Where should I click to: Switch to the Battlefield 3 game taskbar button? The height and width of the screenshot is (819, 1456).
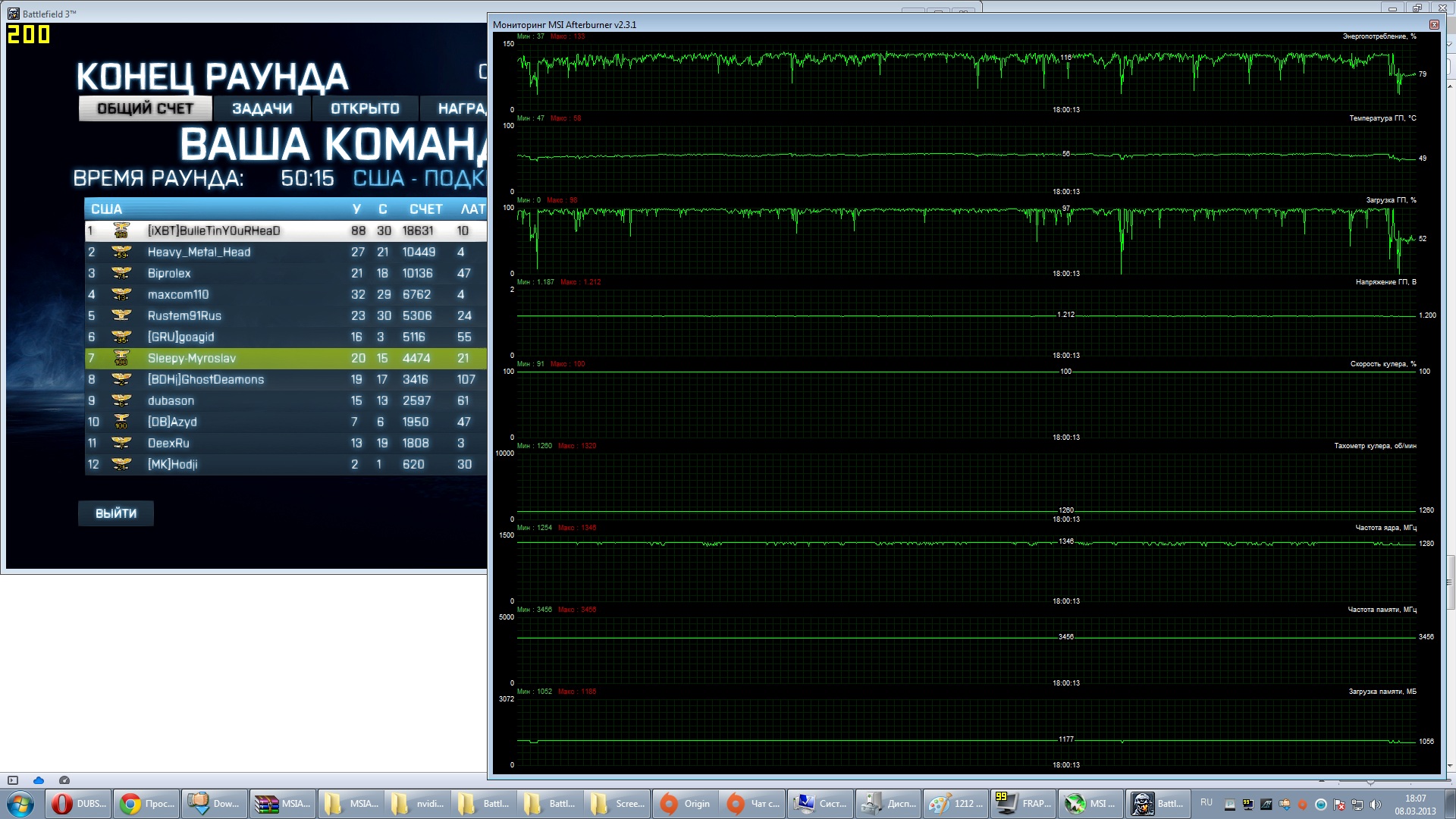coord(1157,804)
